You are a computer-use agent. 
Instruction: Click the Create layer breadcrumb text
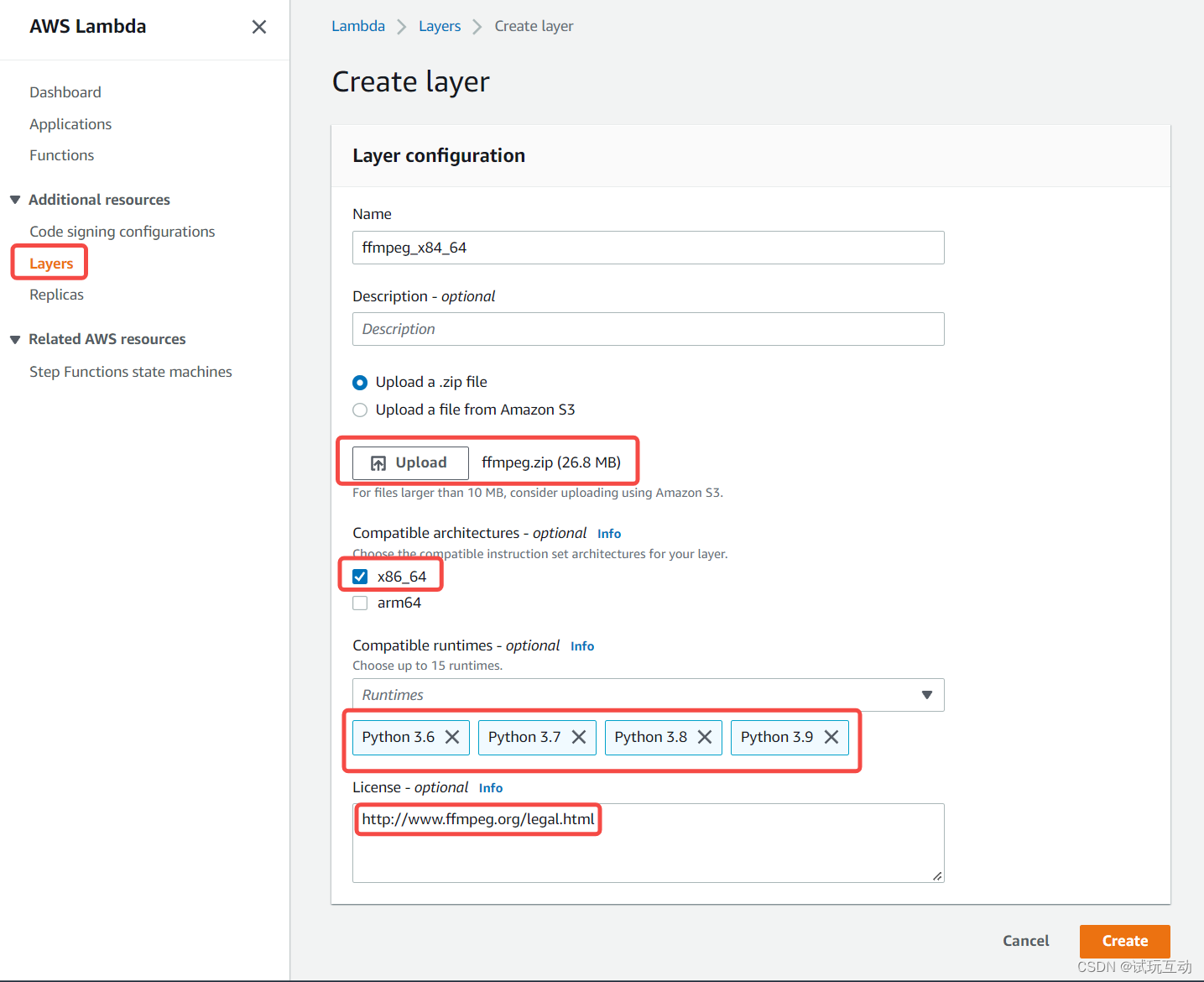(x=534, y=26)
